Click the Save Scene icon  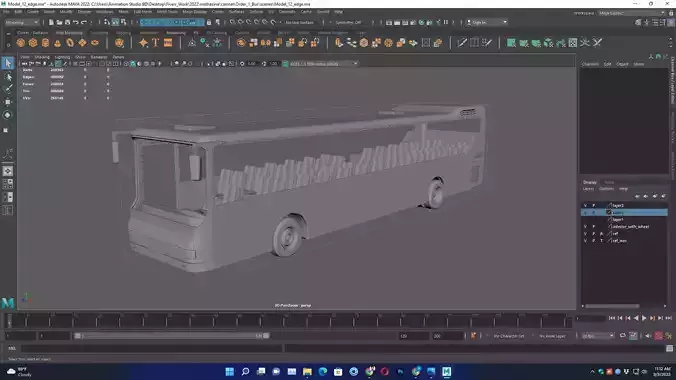(67, 22)
